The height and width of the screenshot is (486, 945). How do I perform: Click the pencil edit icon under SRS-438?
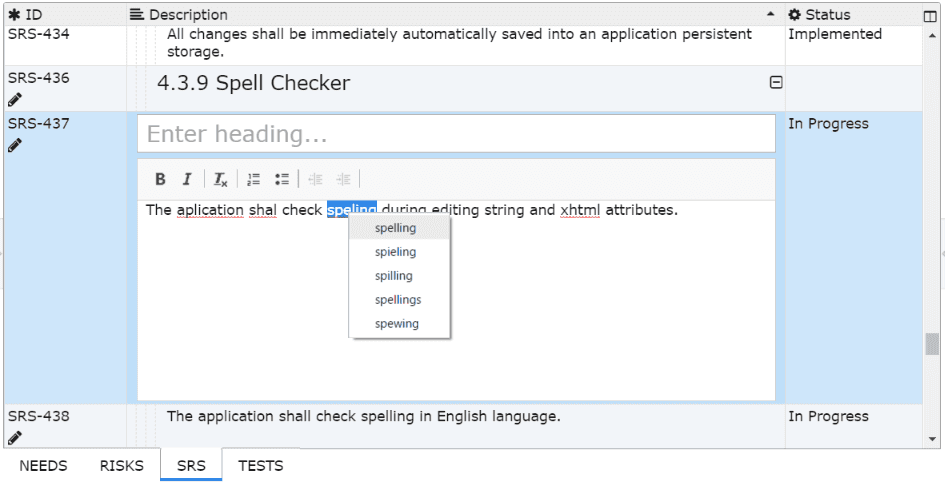coord(15,437)
